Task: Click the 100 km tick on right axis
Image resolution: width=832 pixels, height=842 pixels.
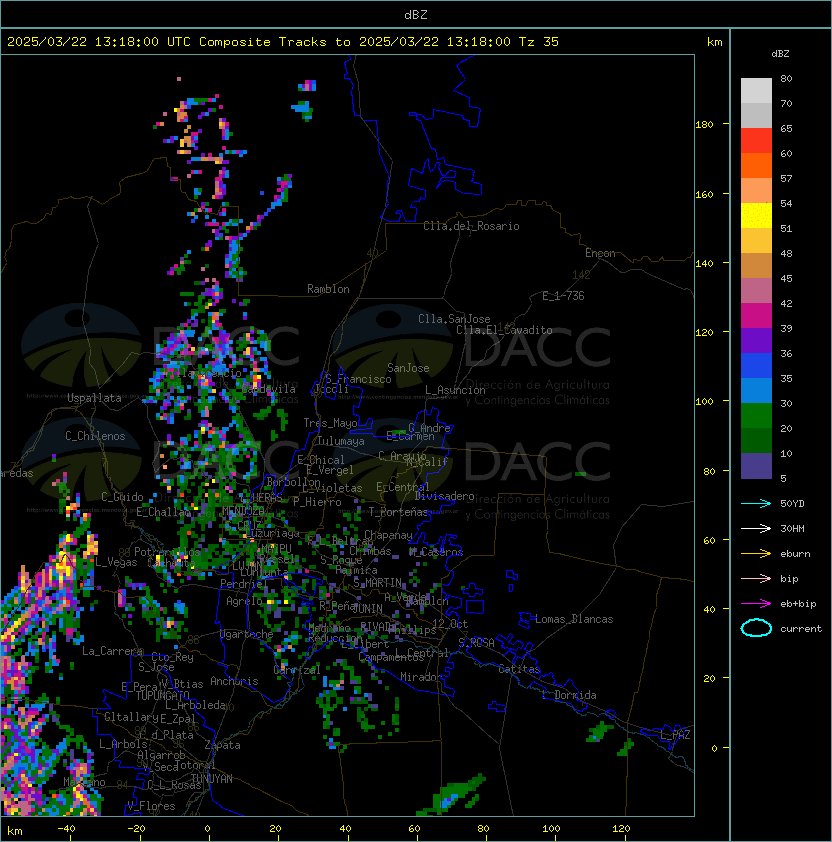Action: [704, 401]
